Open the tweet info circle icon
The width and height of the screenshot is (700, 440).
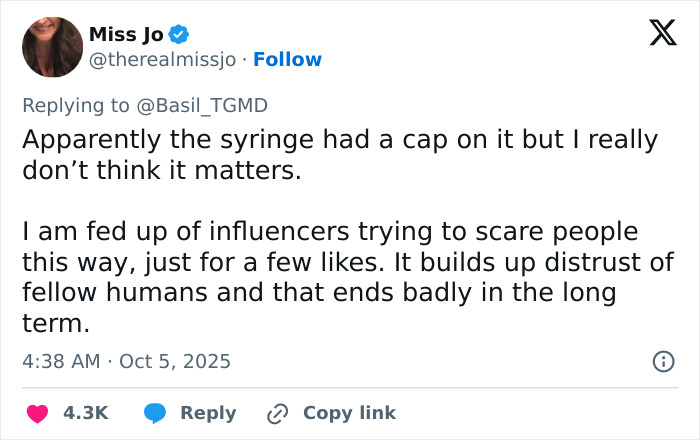click(x=662, y=361)
